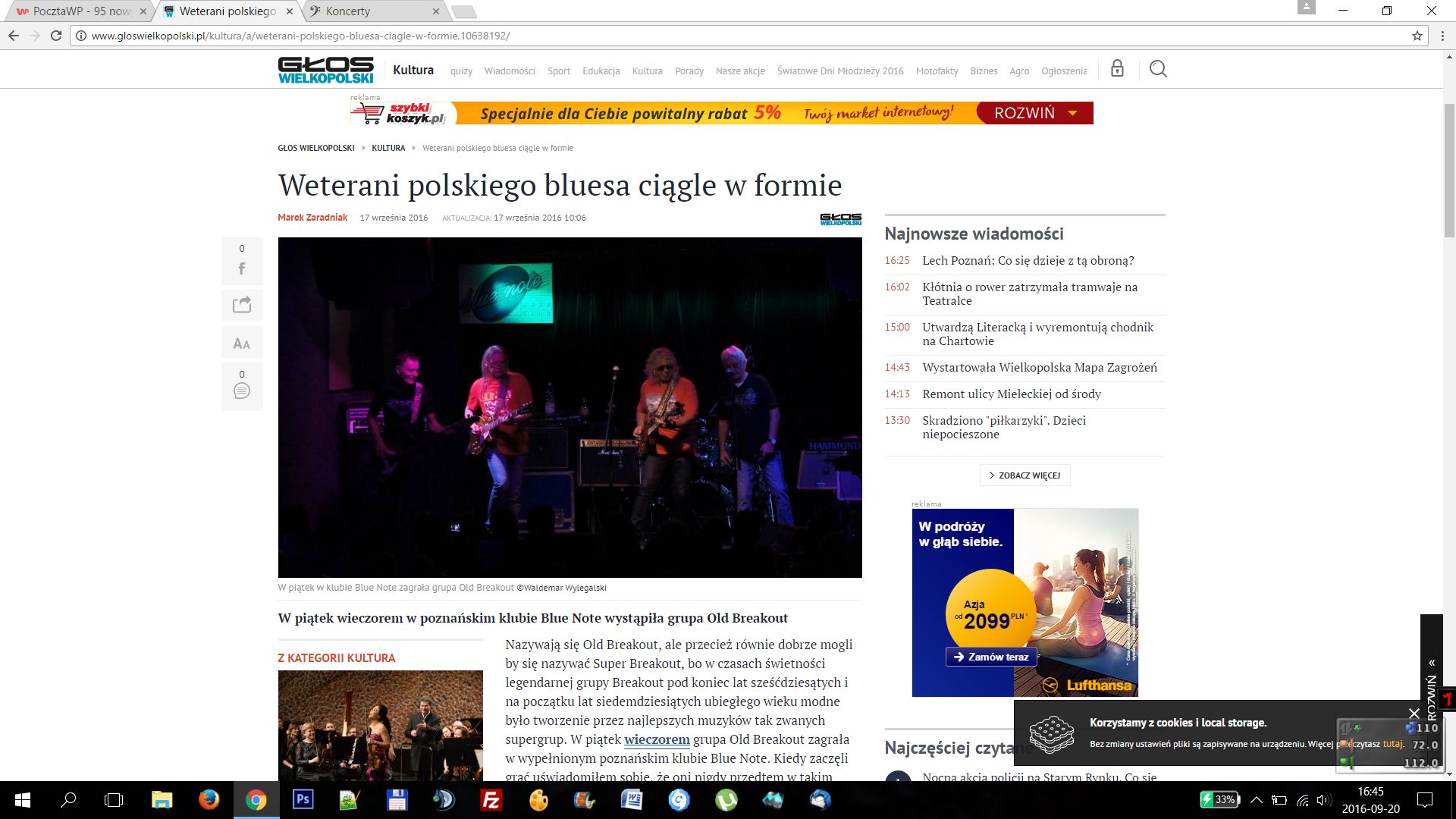The image size is (1456, 819).
Task: Click the volume speaker icon in the tray
Action: click(x=1324, y=800)
